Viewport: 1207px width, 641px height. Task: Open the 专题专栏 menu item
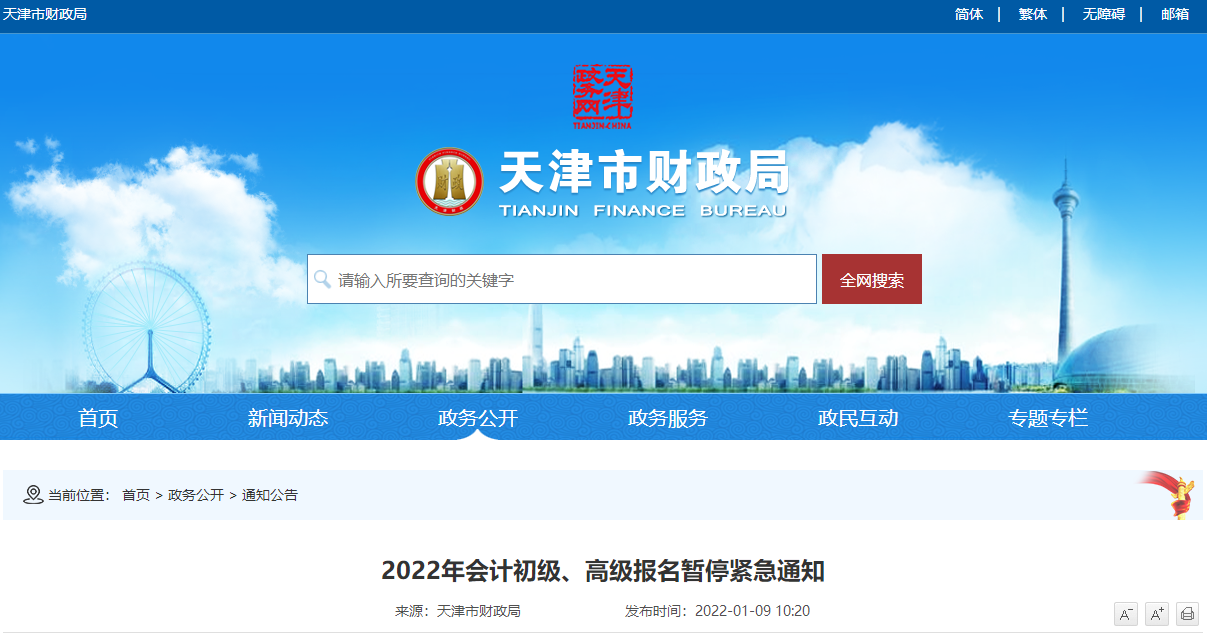click(1046, 417)
